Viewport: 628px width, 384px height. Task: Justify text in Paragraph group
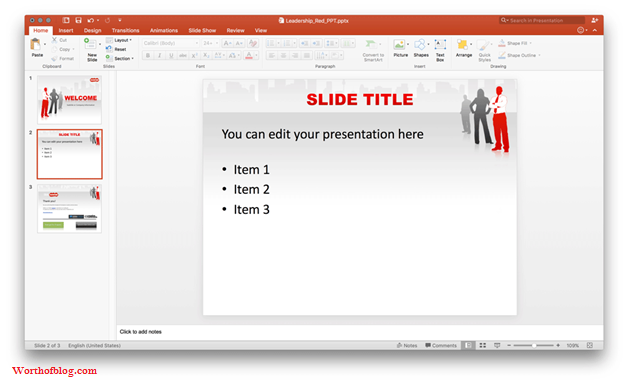pyautogui.click(x=306, y=55)
